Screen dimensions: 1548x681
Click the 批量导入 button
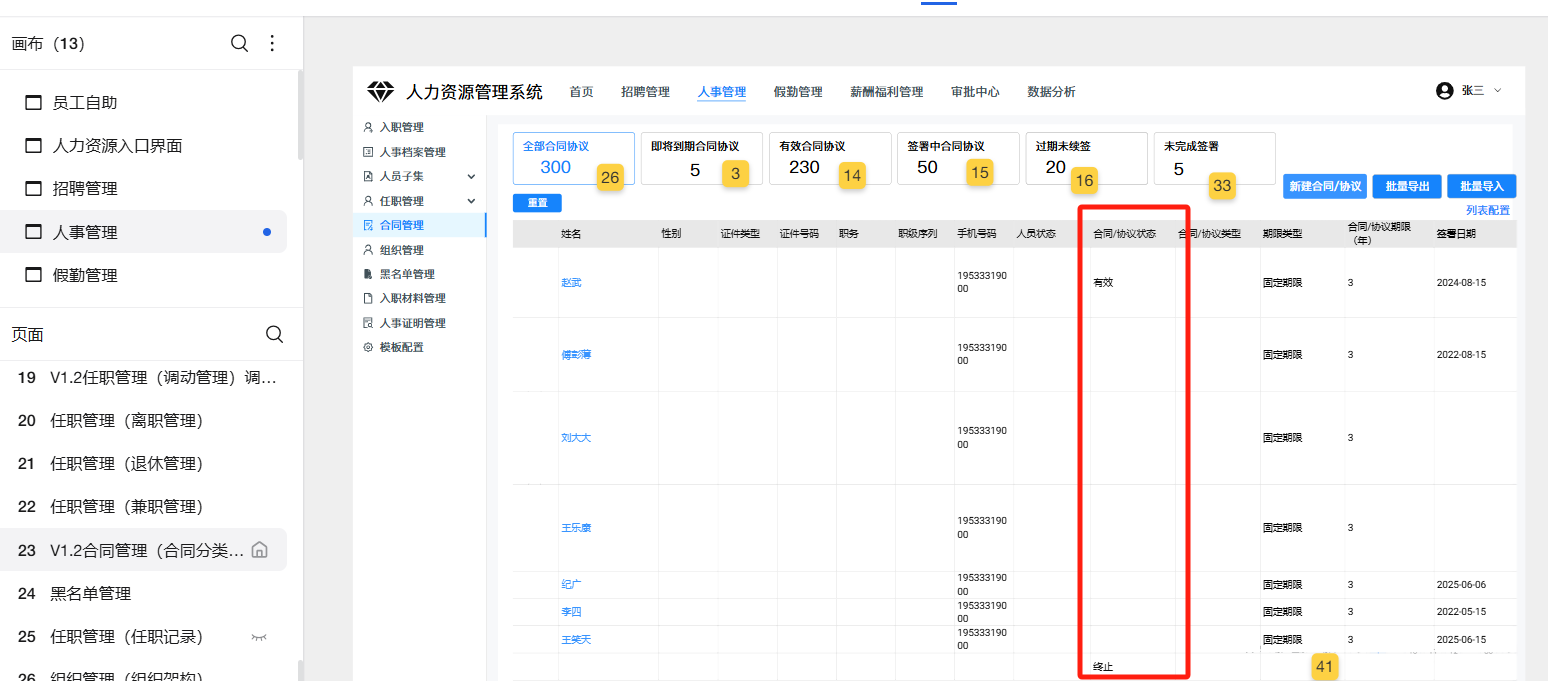click(1482, 186)
